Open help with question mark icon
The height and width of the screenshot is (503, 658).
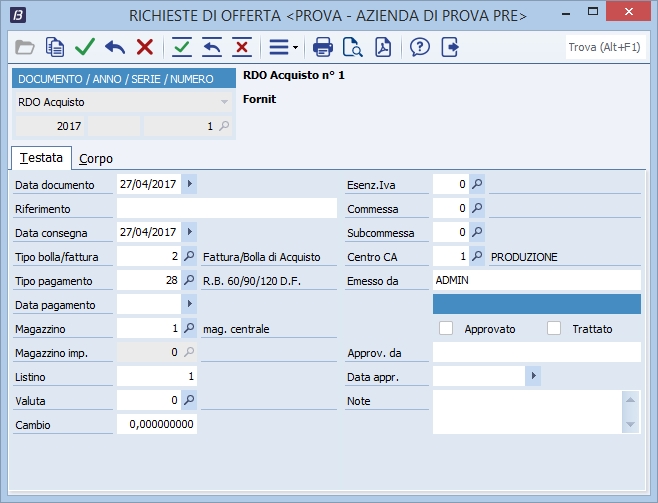tap(420, 47)
